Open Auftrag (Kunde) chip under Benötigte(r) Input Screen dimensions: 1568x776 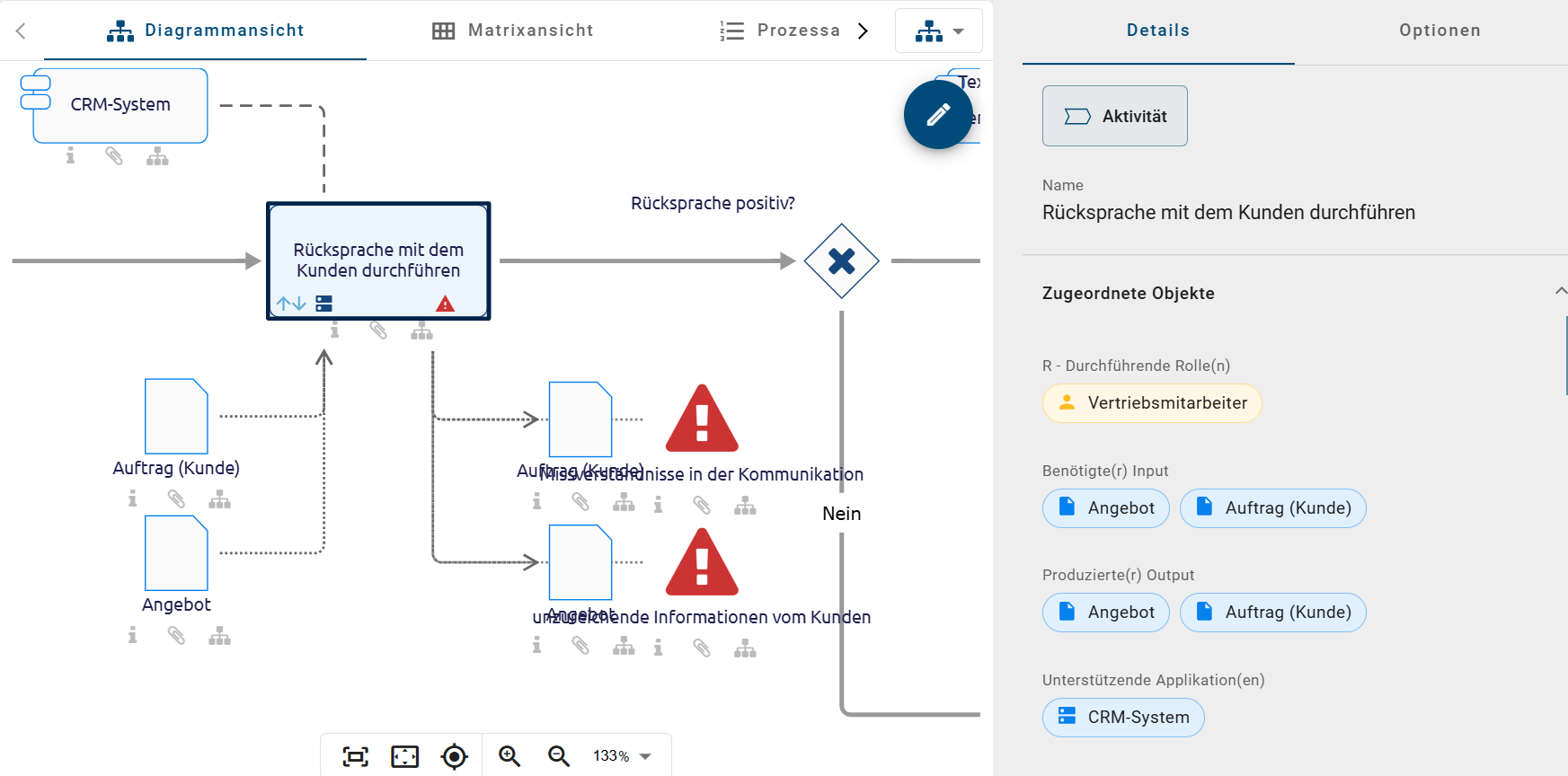pyautogui.click(x=1273, y=508)
